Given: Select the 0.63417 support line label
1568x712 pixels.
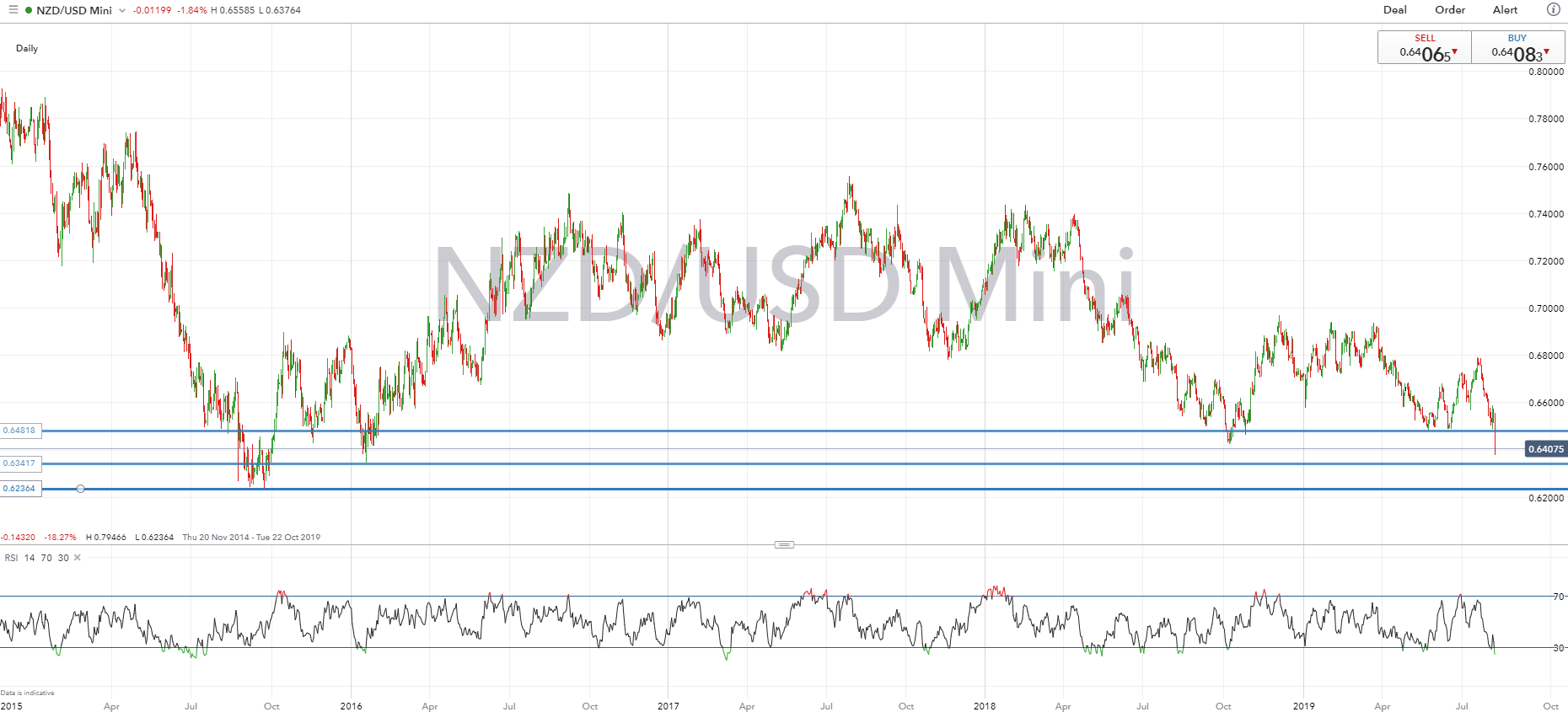Looking at the screenshot, I should click(x=20, y=463).
